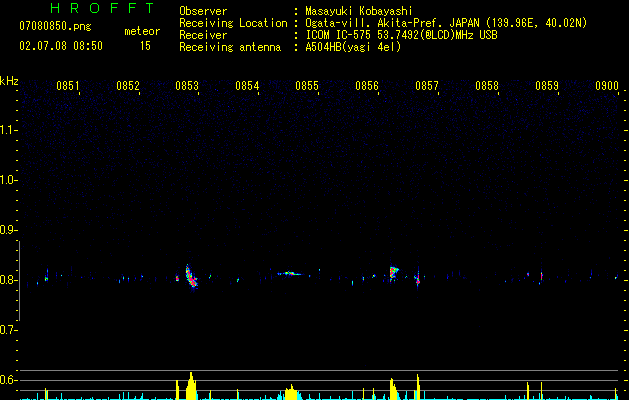Click the 0.9 kHz axis label
The image size is (629, 400).
[x=8, y=230]
